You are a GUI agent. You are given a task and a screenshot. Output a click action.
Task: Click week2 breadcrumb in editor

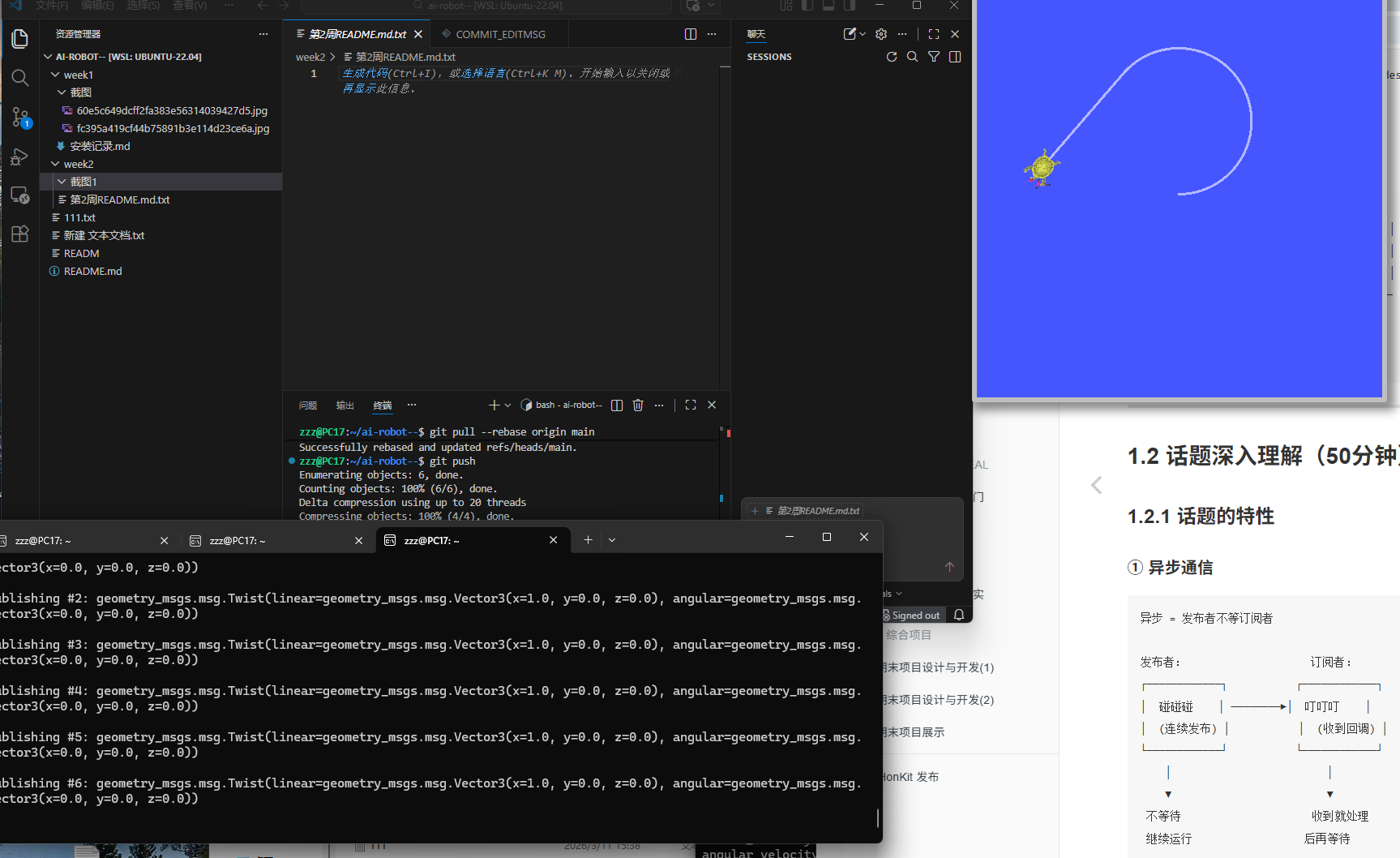[x=310, y=57]
